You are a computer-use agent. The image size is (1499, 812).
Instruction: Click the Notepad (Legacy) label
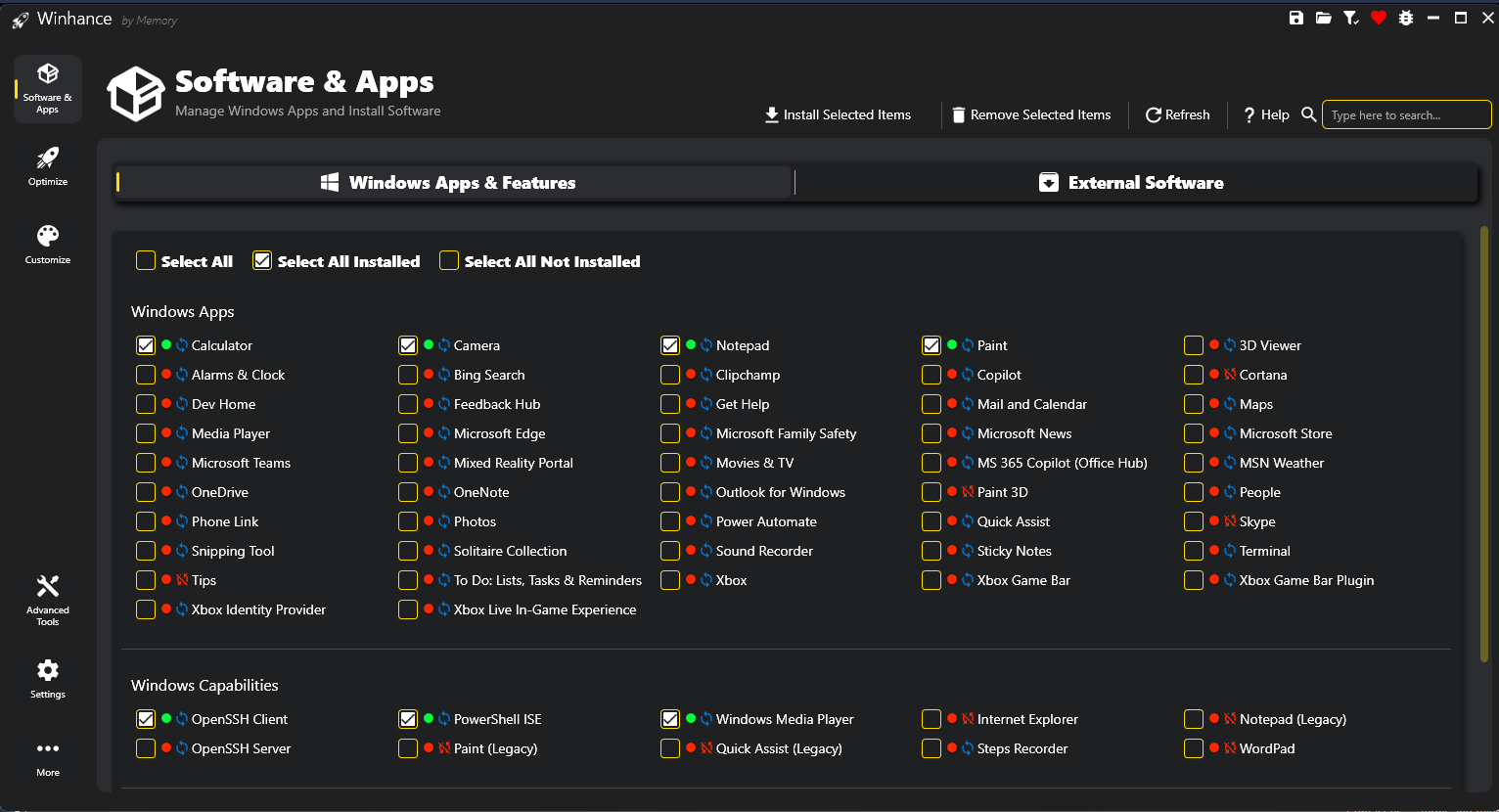click(1293, 719)
